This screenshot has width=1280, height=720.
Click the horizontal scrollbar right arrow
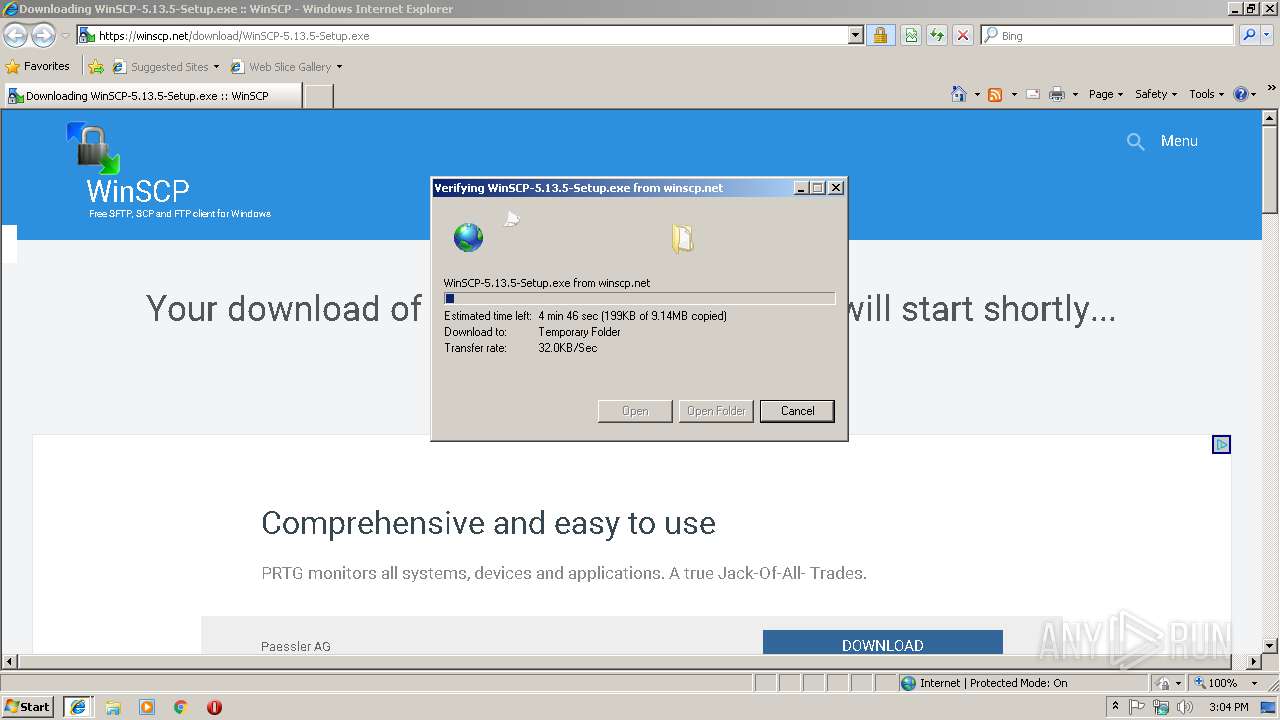point(1254,662)
